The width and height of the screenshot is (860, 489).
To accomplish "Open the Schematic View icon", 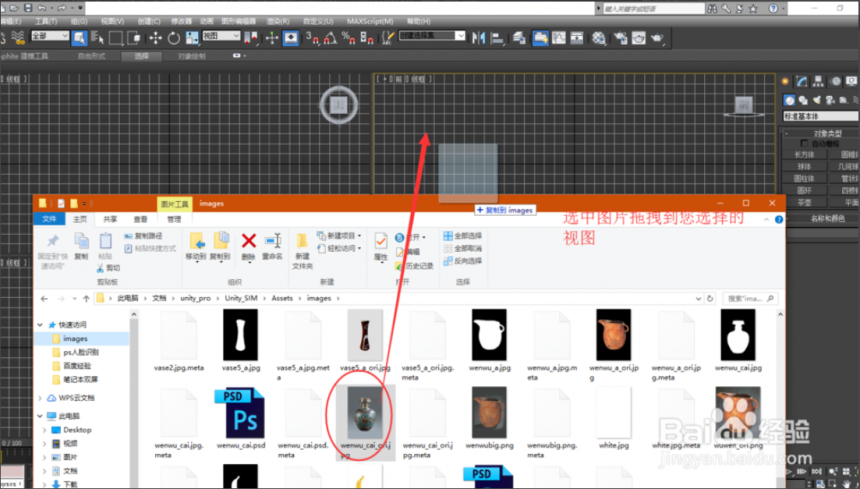I will pyautogui.click(x=577, y=38).
